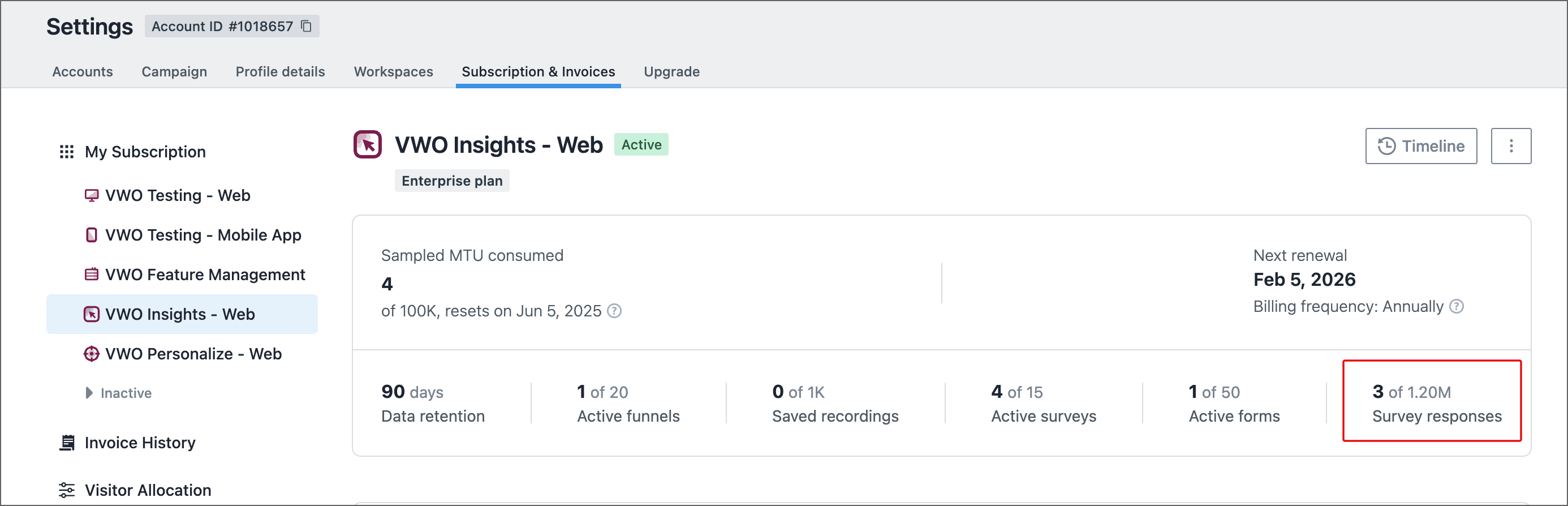Select the Subscription & Invoices tab
The image size is (1568, 506).
point(538,72)
